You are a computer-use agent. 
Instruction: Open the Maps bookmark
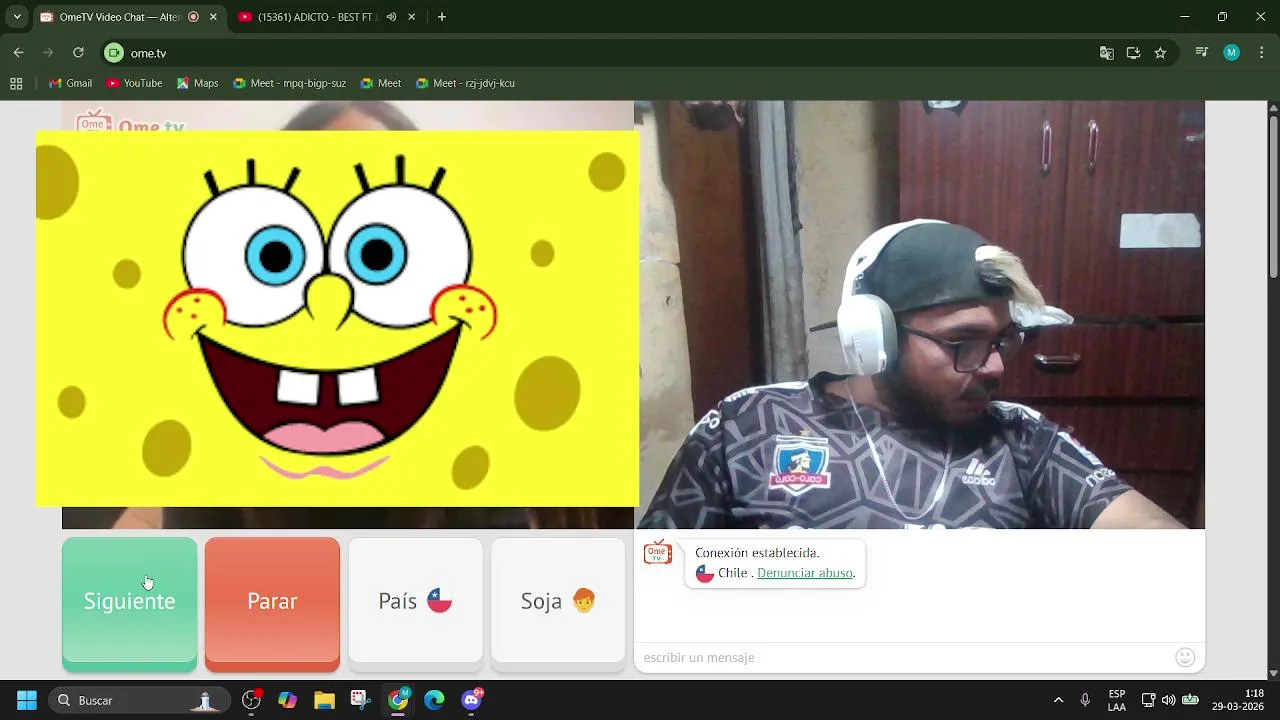pyautogui.click(x=197, y=83)
